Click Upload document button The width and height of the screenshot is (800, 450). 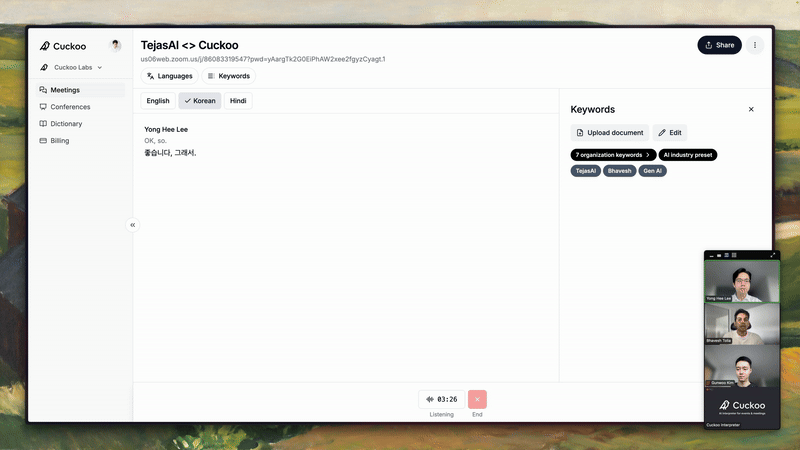pyautogui.click(x=610, y=133)
